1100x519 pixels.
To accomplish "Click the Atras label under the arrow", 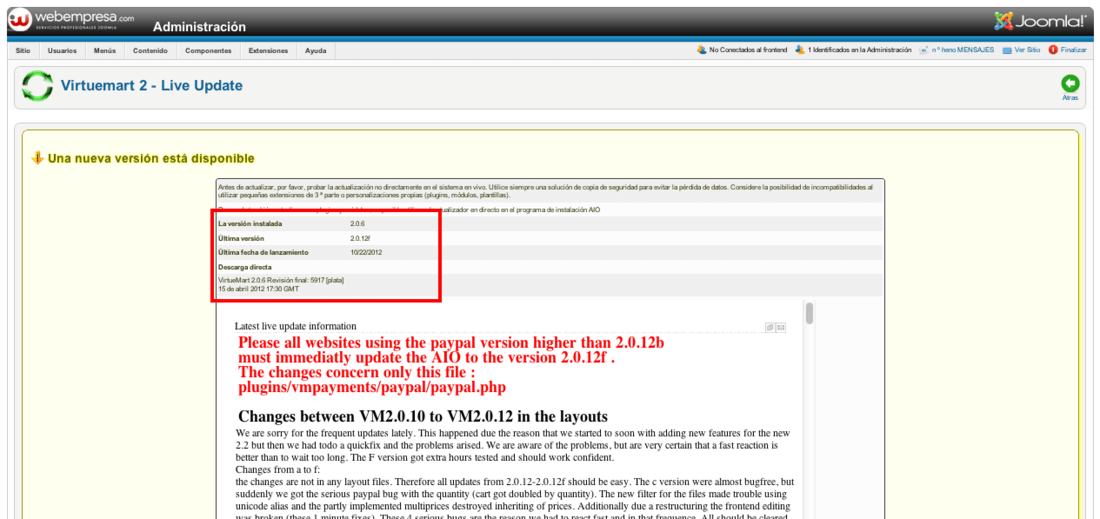I will [1071, 97].
